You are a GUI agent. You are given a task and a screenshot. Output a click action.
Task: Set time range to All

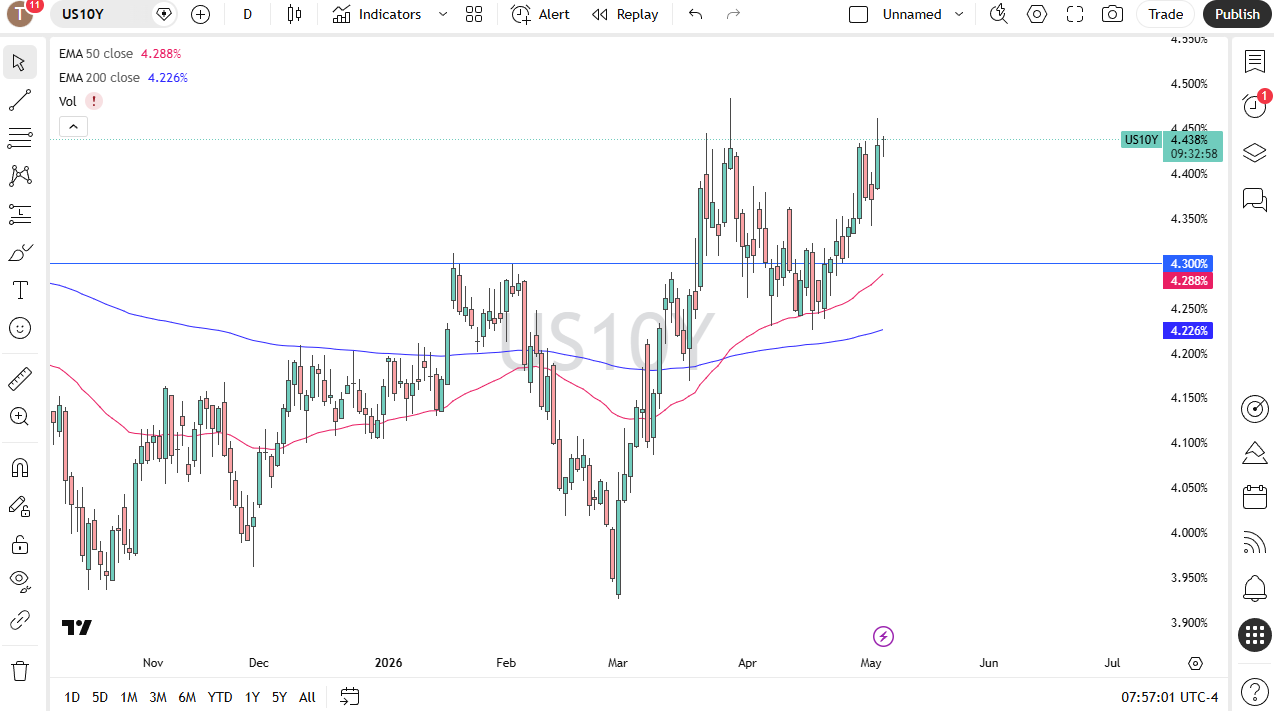pos(307,697)
